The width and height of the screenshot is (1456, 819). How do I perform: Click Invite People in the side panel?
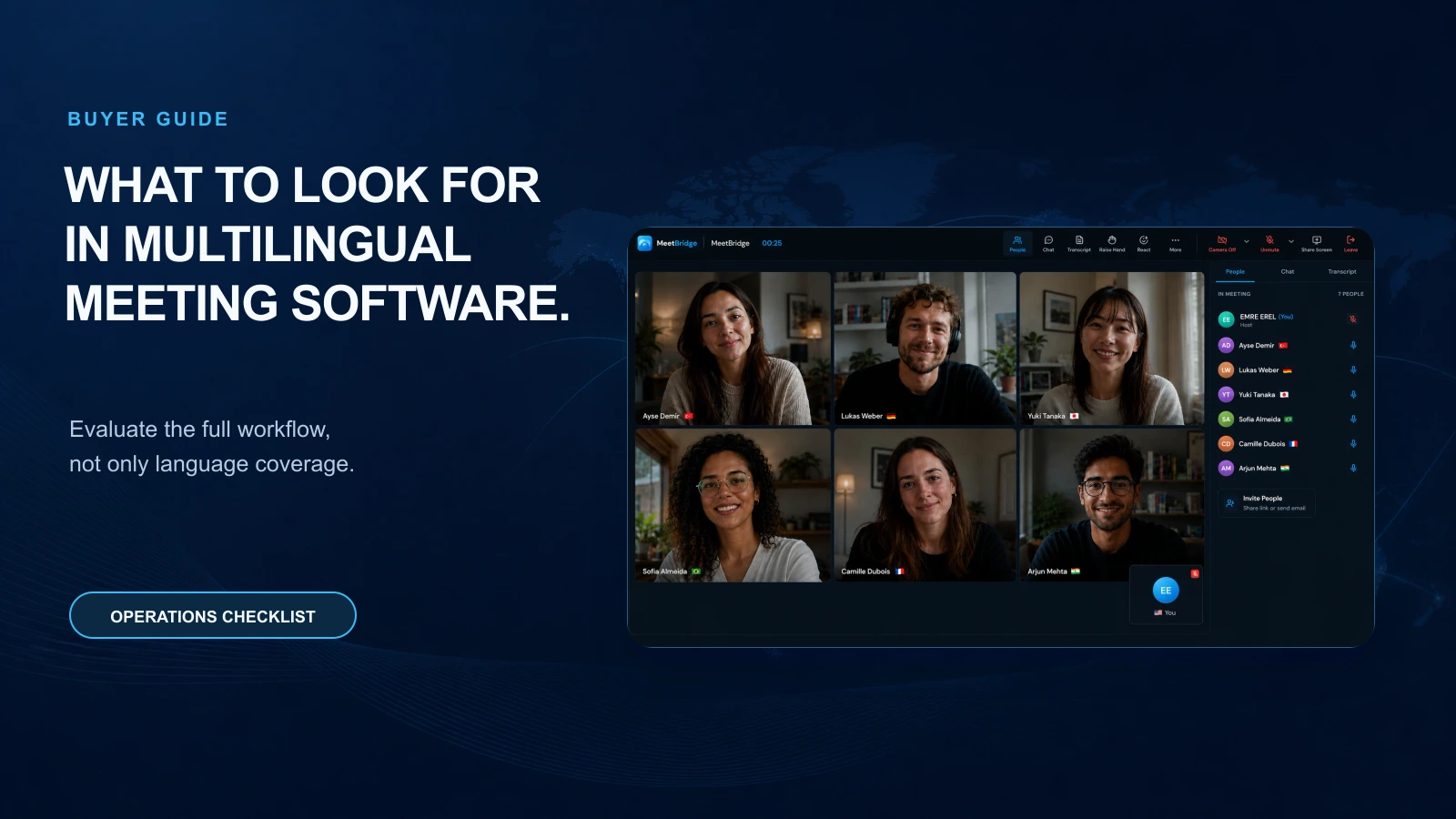click(x=1267, y=503)
